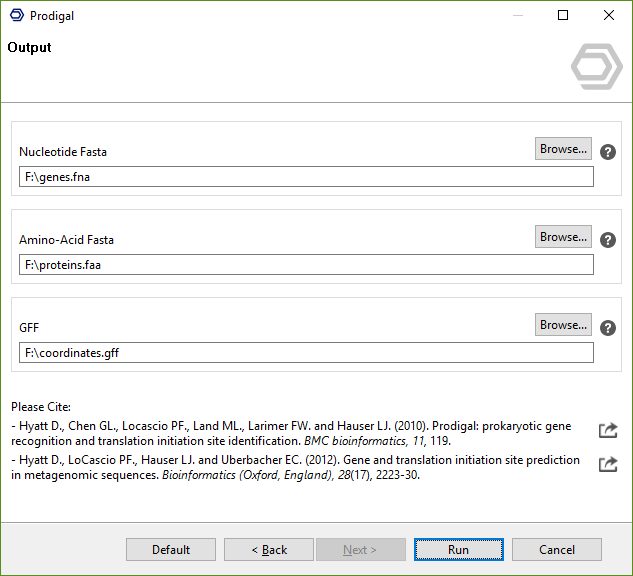The width and height of the screenshot is (633, 576).
Task: Close the Prodigal window
Action: click(x=609, y=15)
